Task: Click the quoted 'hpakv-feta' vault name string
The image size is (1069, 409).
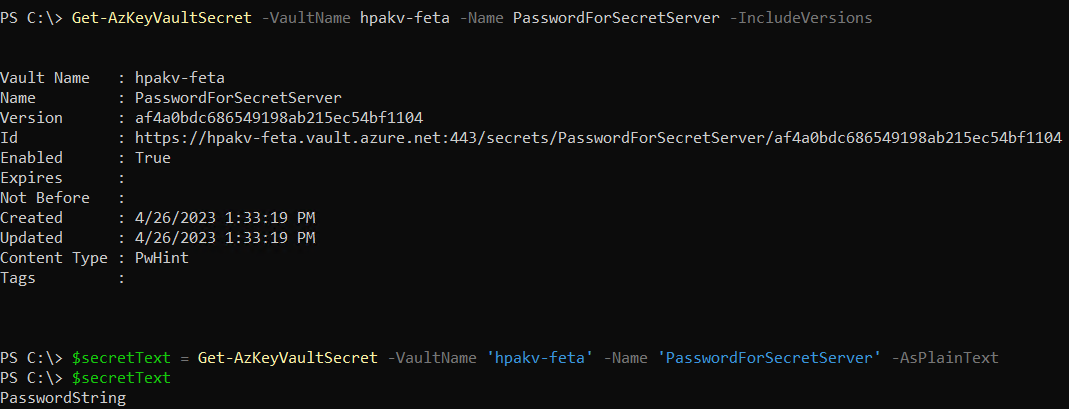Action: pos(544,358)
